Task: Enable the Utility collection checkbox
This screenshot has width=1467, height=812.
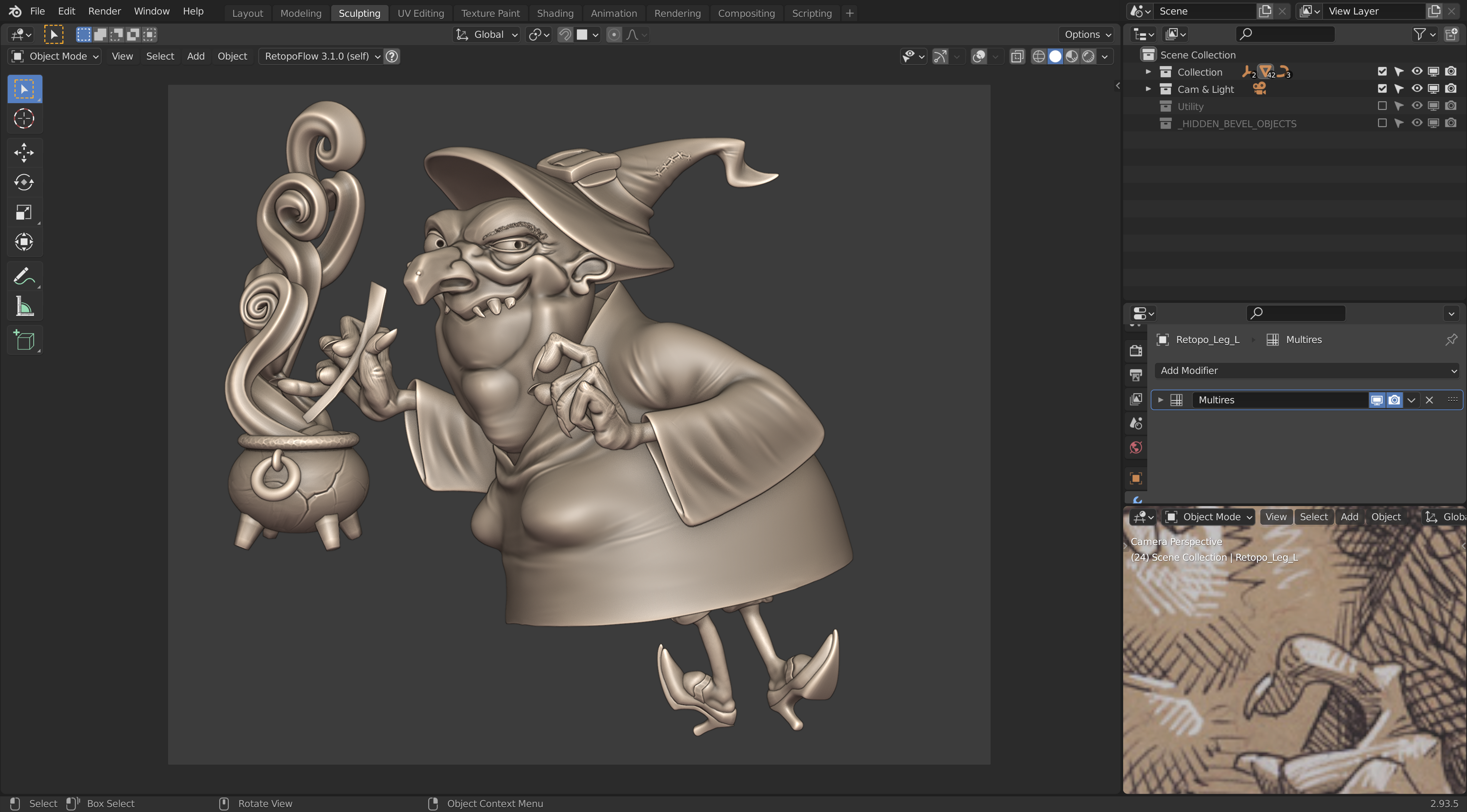Action: pos(1381,106)
